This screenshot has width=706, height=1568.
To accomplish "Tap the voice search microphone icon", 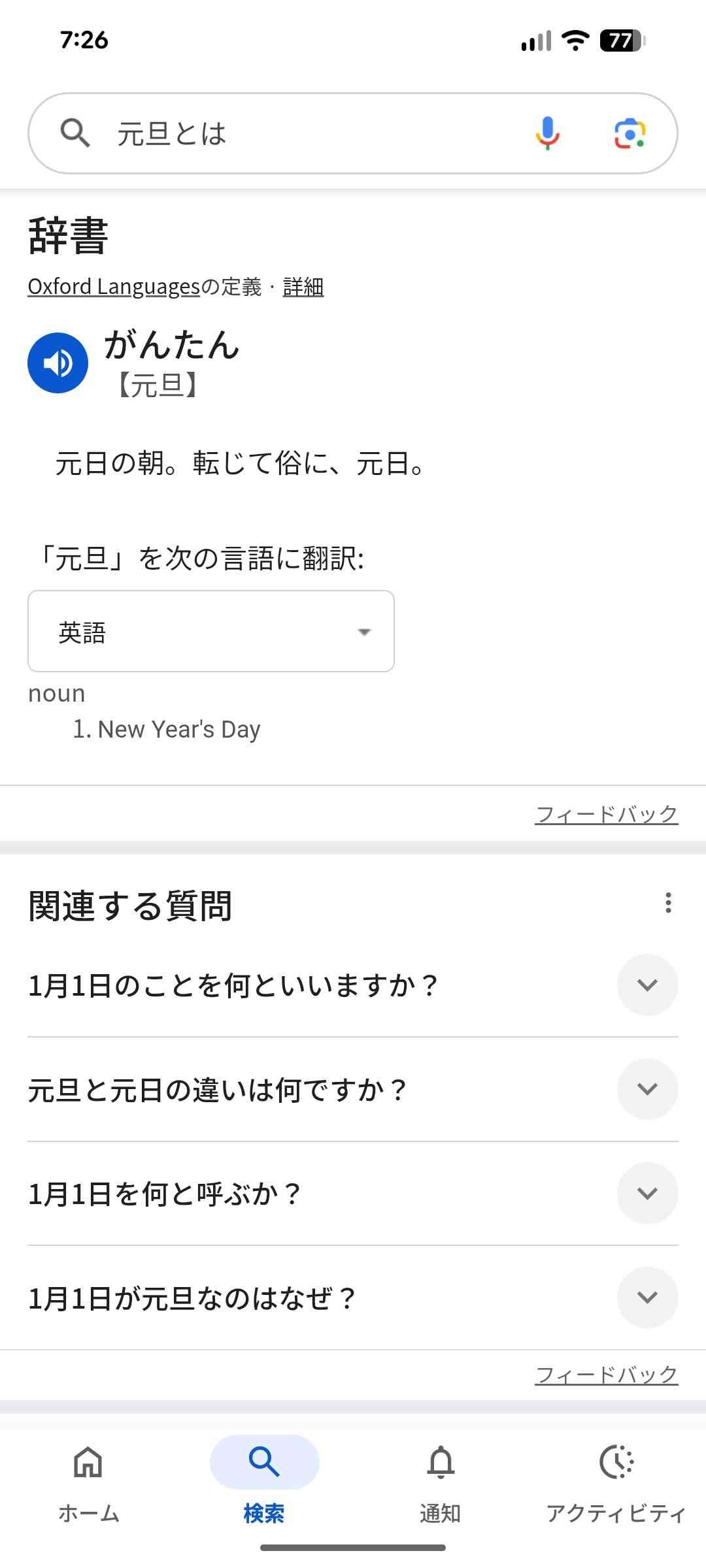I will (548, 133).
